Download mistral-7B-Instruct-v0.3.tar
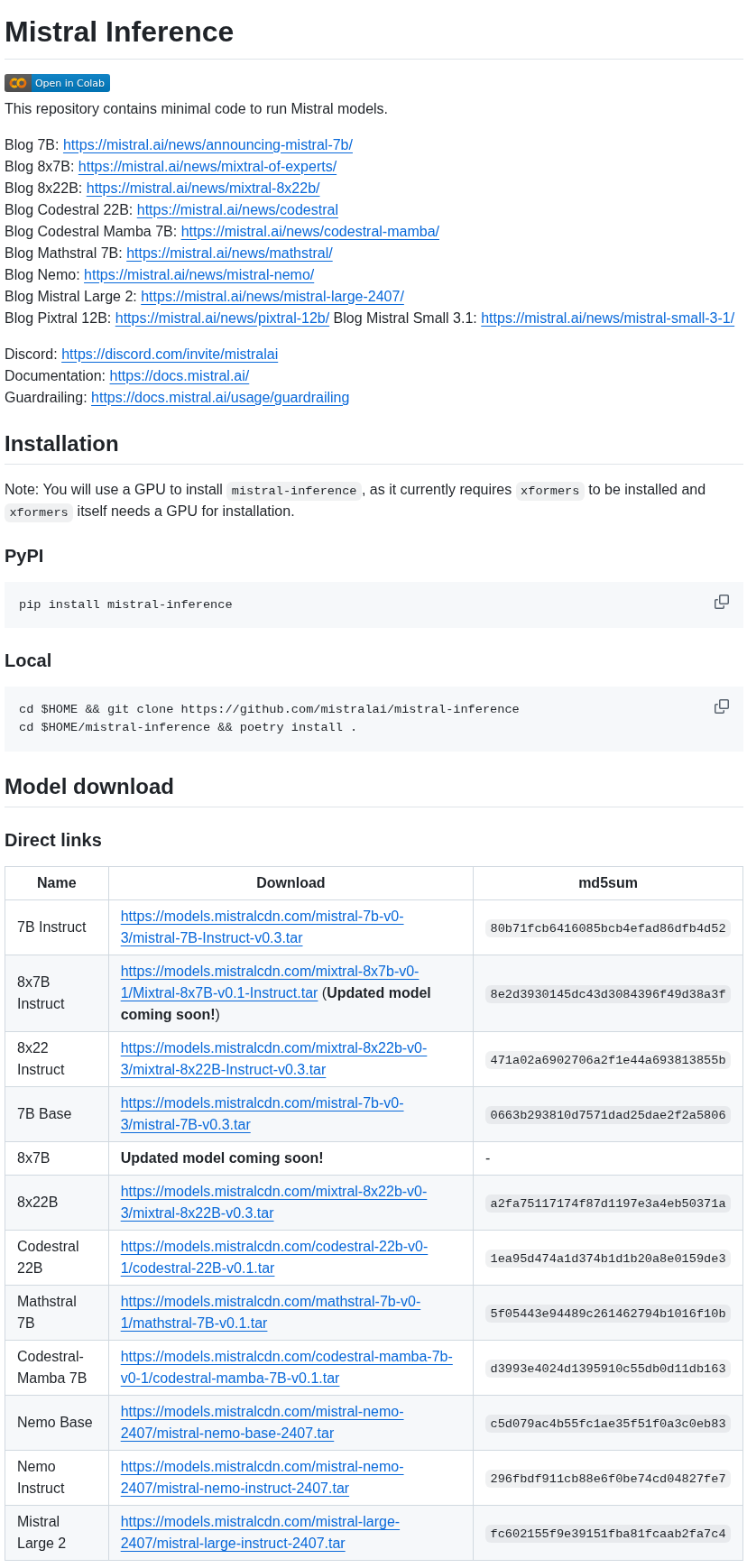 click(x=262, y=927)
